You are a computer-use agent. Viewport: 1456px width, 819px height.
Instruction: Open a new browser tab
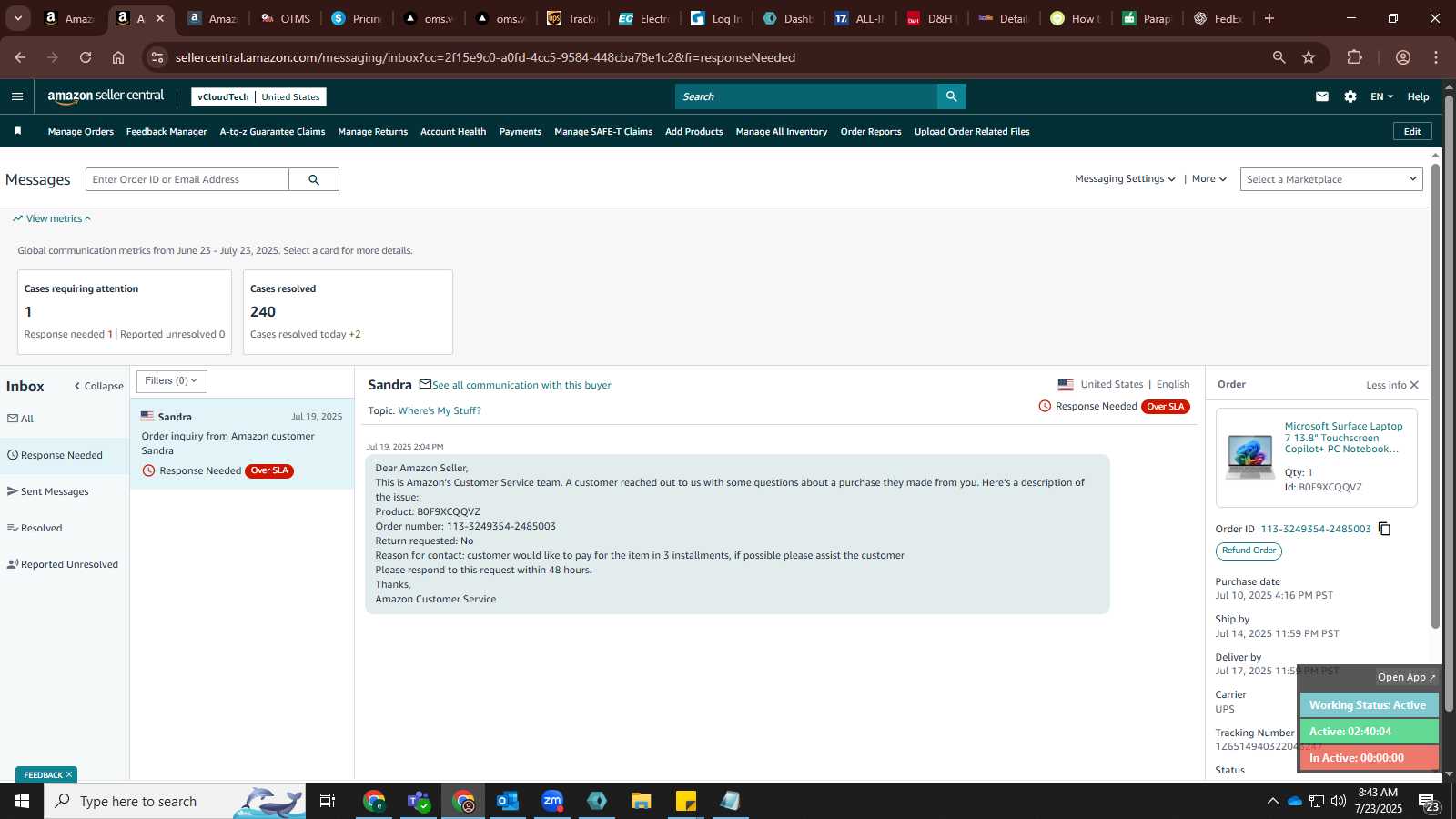[1269, 18]
